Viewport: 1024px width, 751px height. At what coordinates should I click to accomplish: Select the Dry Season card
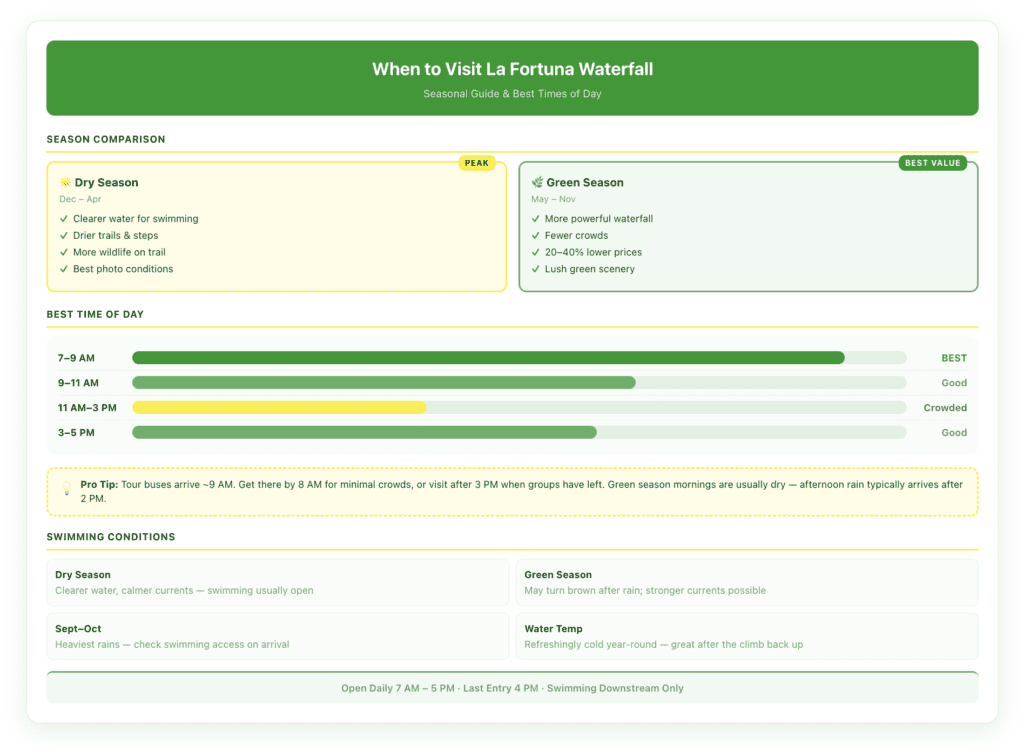277,225
